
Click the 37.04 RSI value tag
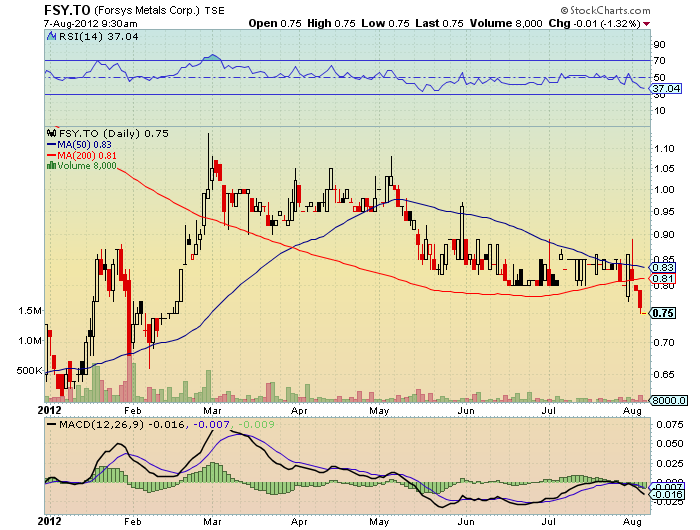coord(665,88)
